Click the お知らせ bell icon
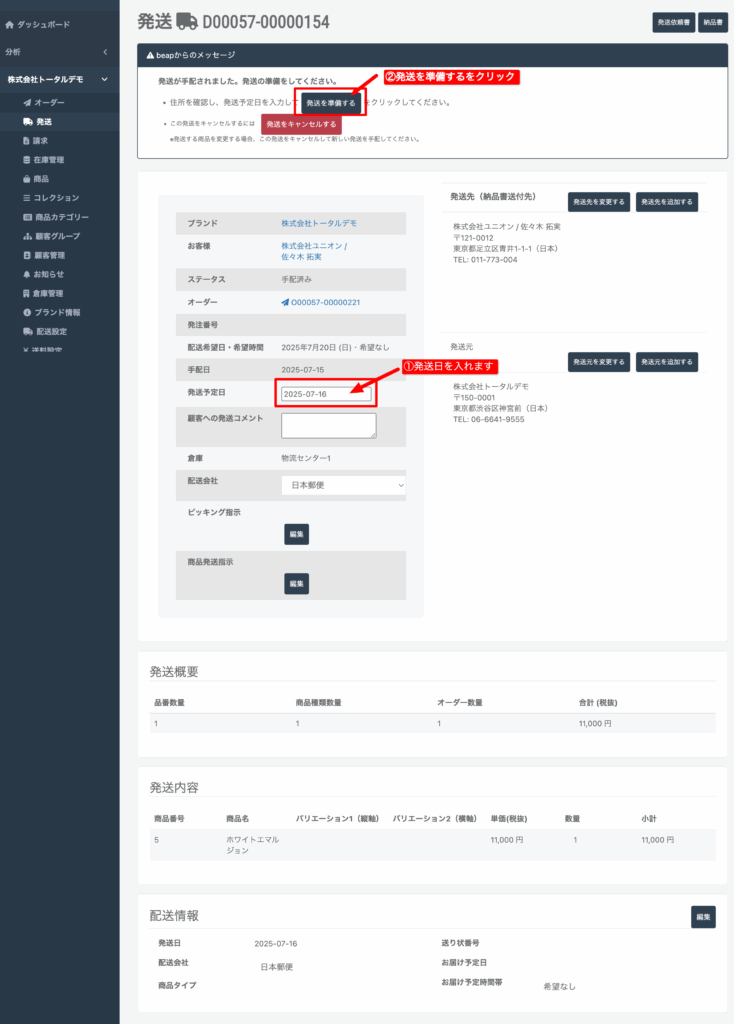734x1024 pixels. coord(28,274)
